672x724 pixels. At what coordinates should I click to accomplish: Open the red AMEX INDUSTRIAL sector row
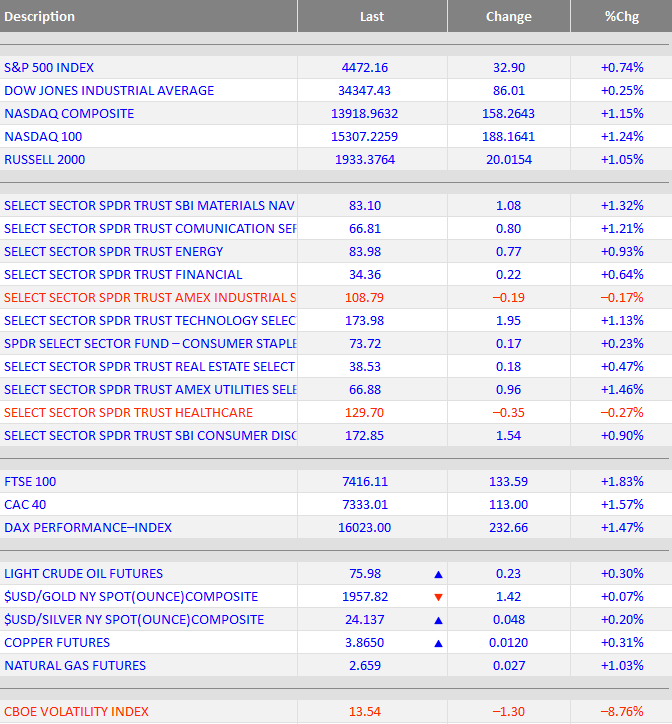pyautogui.click(x=336, y=298)
